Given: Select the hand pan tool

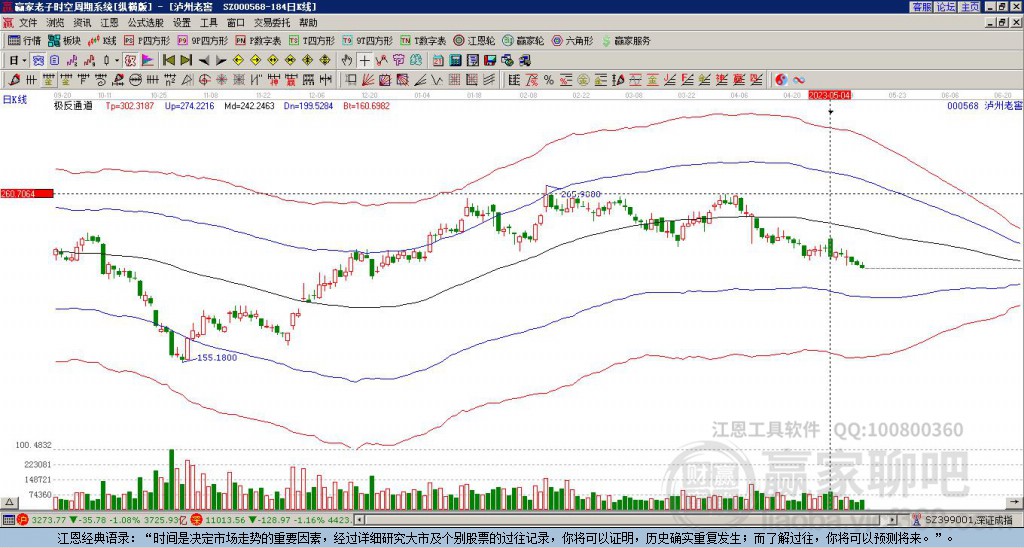Looking at the screenshot, I should click(x=347, y=60).
